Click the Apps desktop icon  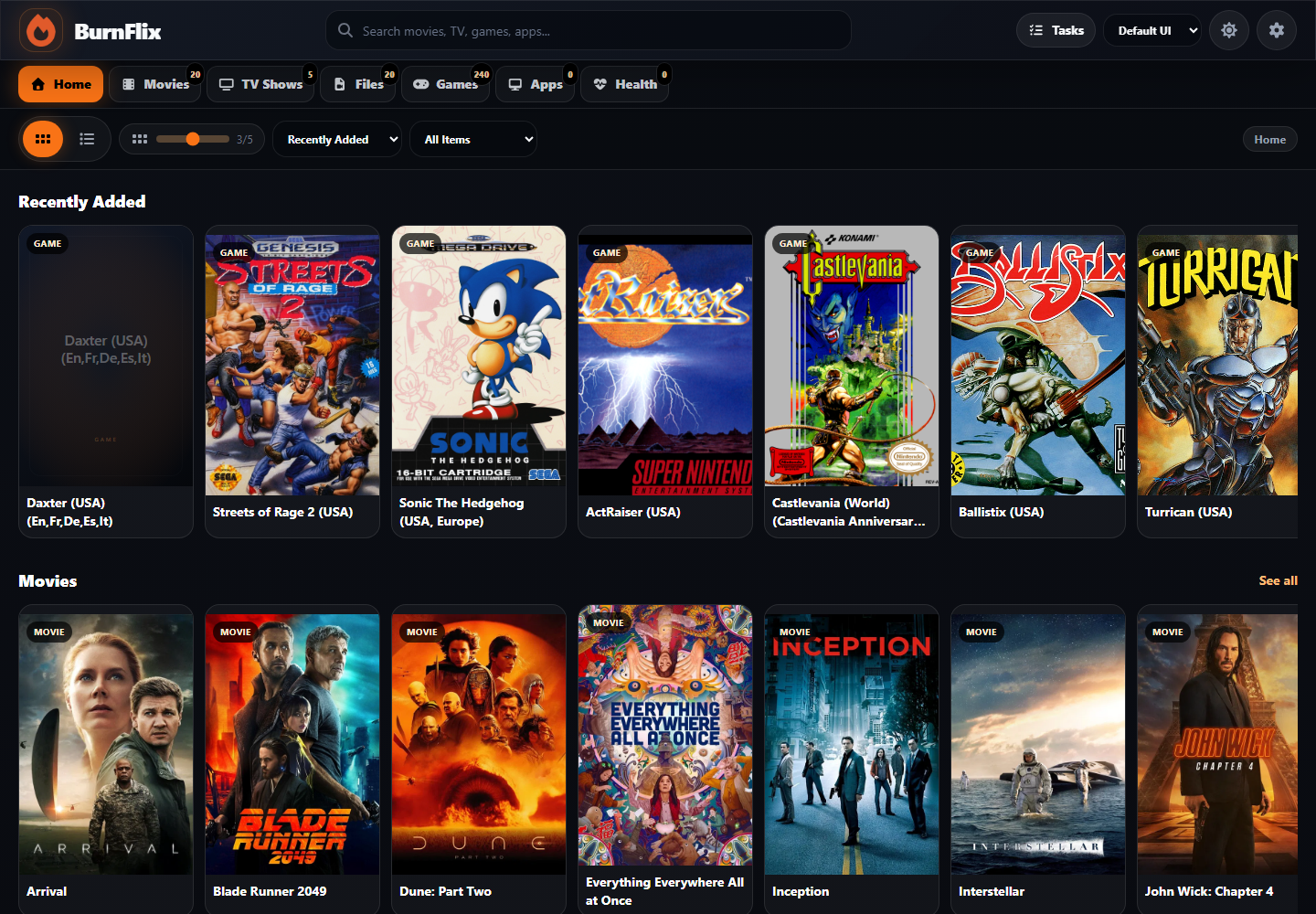pos(515,84)
